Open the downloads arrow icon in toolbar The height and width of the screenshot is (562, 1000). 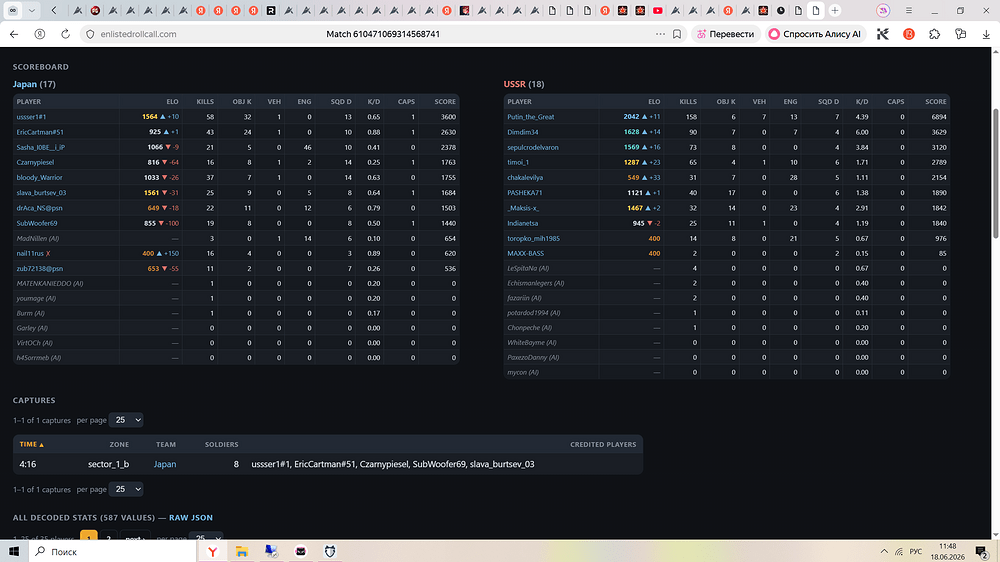986,34
